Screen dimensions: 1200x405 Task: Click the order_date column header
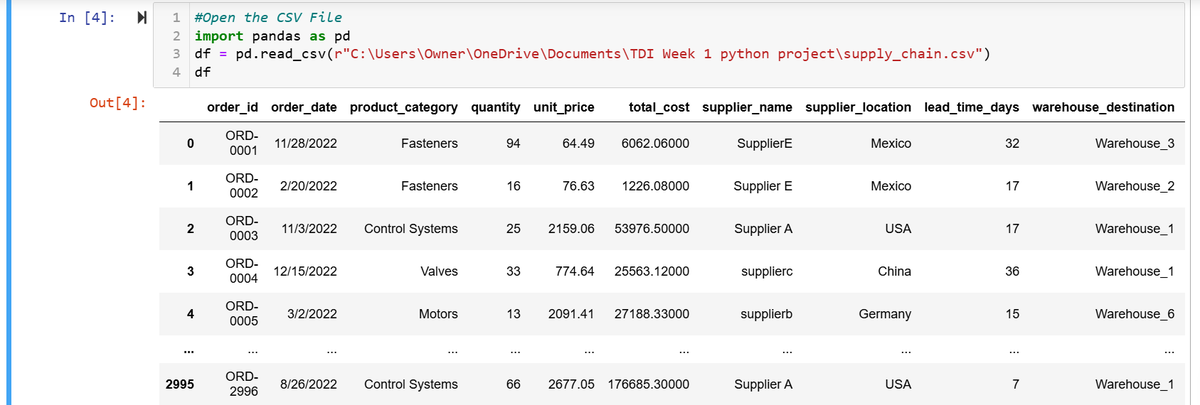tap(304, 107)
